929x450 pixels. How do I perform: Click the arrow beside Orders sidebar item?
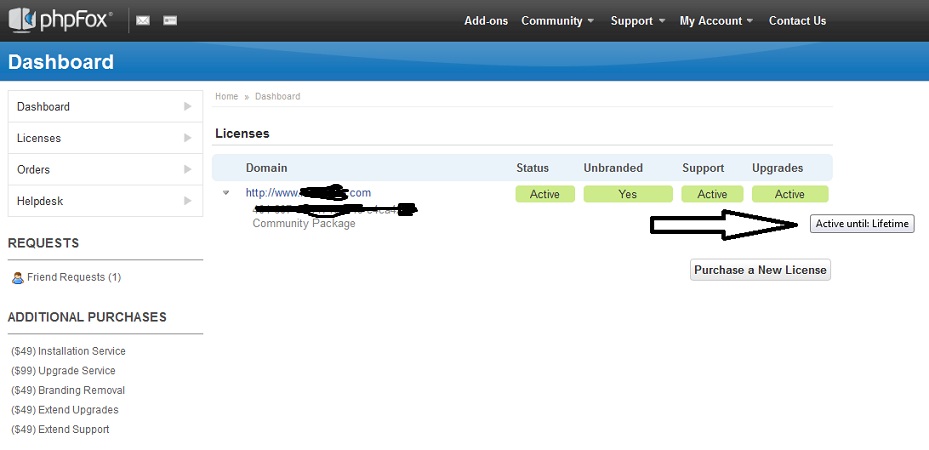tap(188, 169)
